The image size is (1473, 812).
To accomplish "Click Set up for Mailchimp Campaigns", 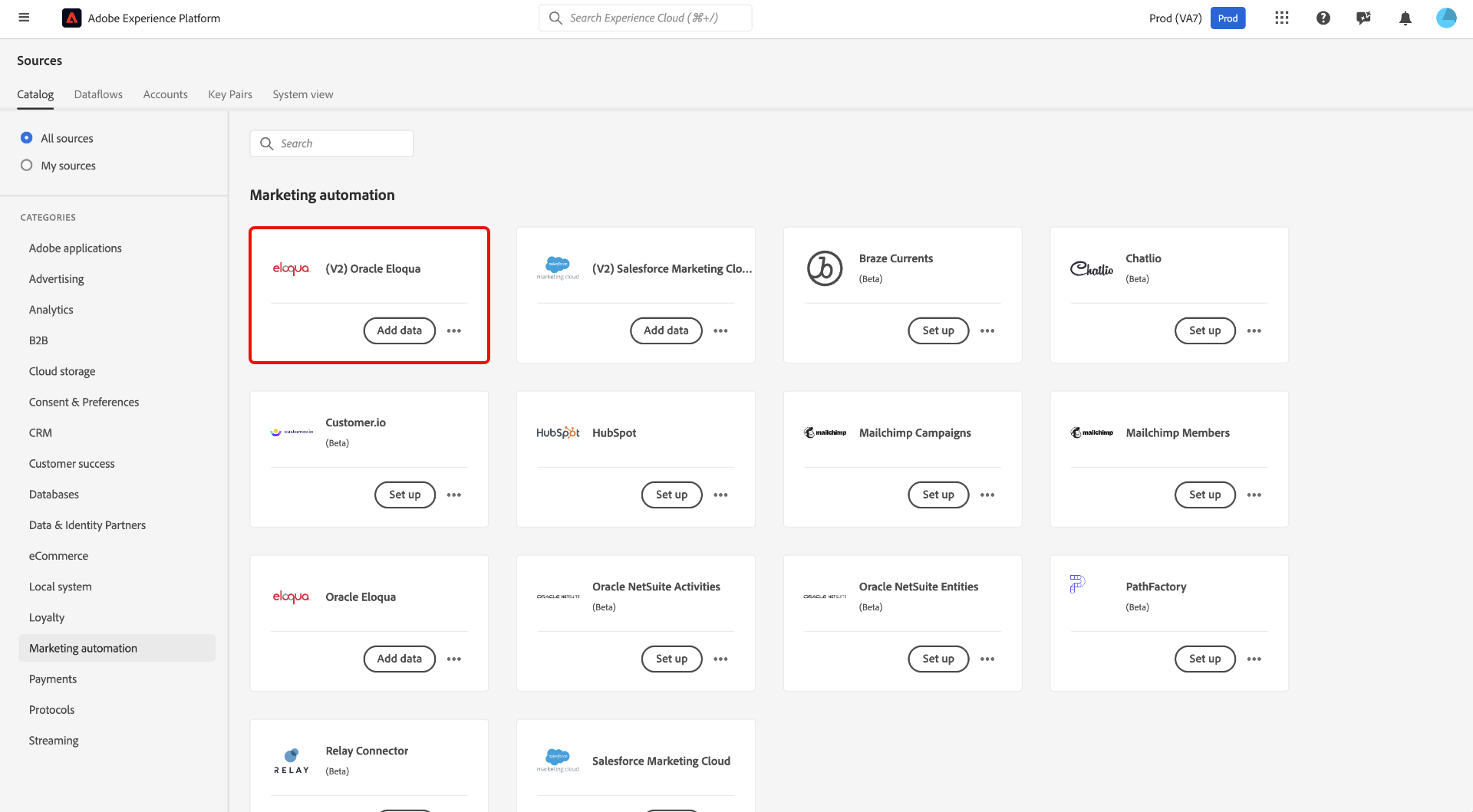I will 938,495.
